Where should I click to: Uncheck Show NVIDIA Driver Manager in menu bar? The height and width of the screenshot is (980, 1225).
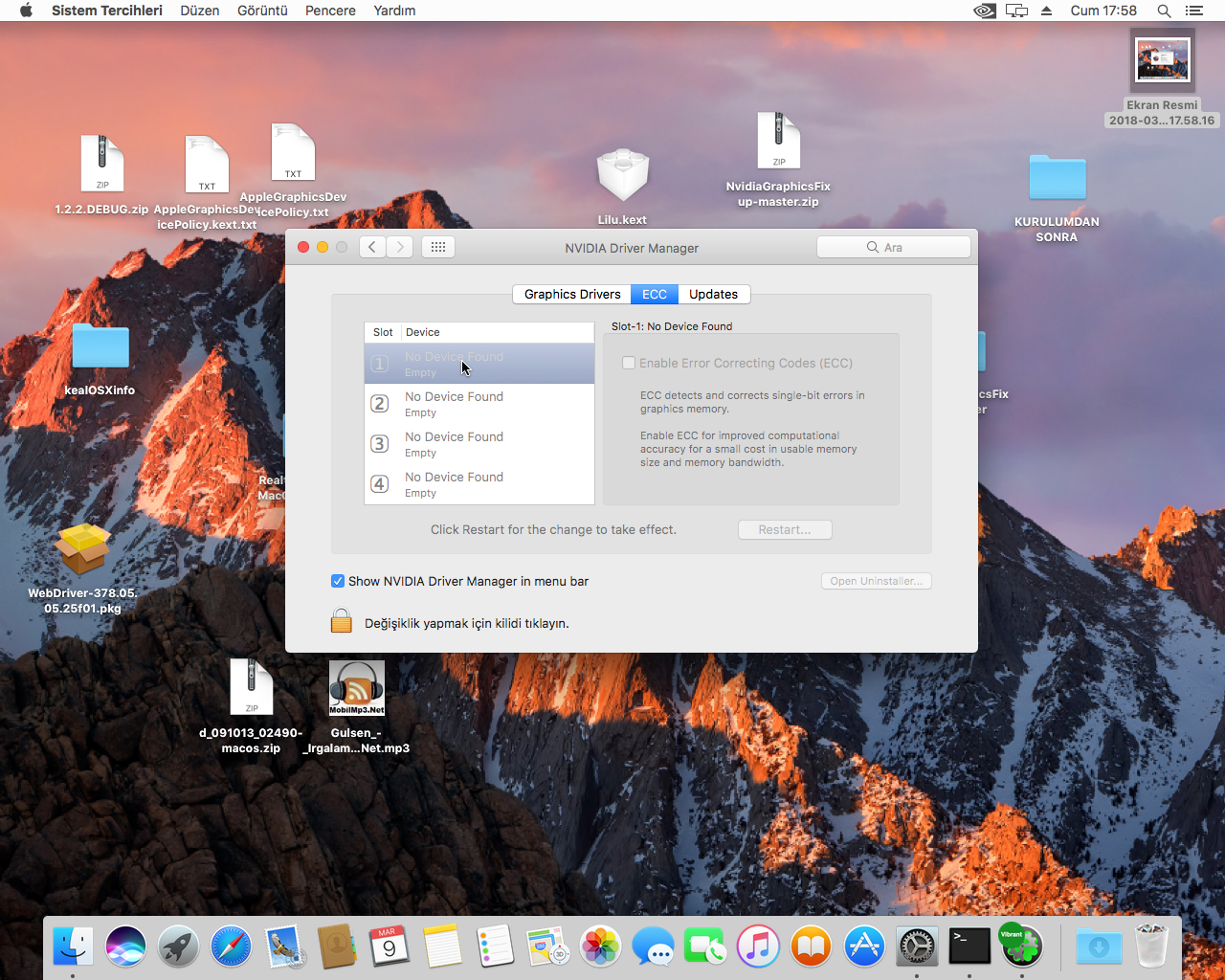point(338,581)
